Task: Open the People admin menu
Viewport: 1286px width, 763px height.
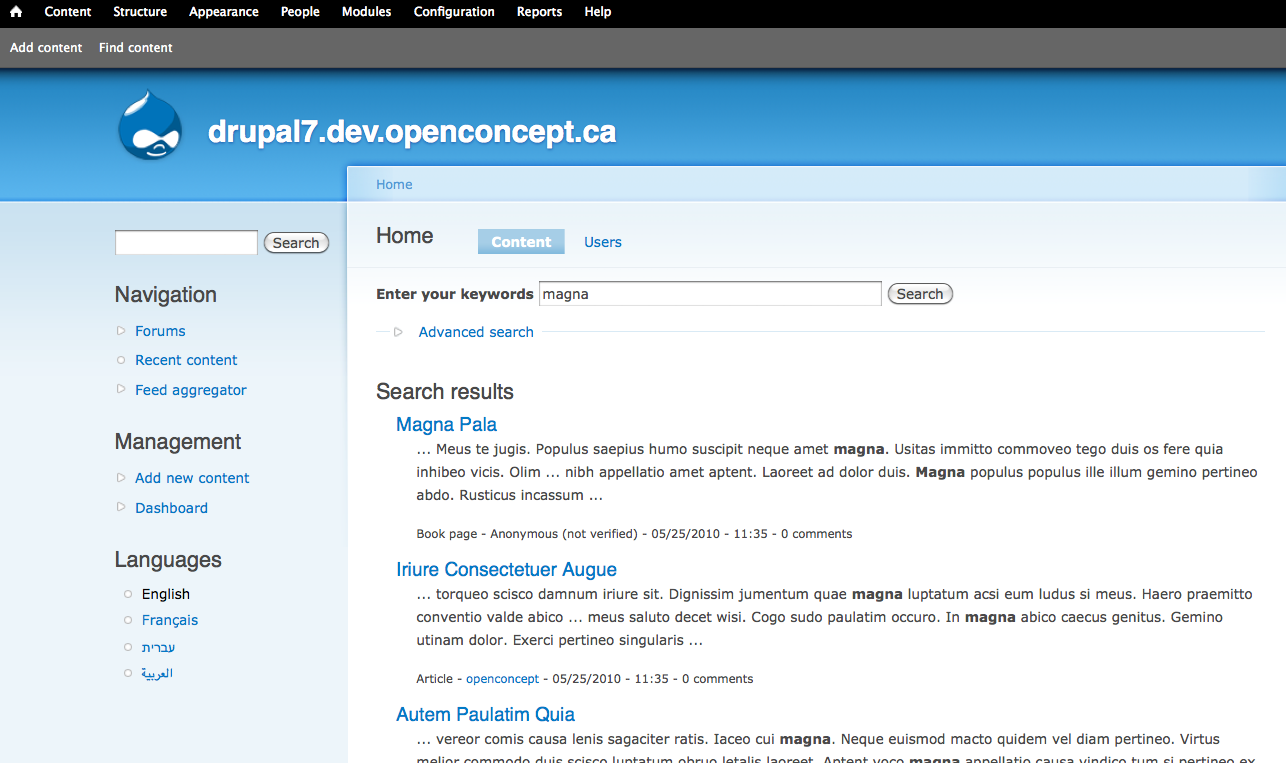Action: tap(300, 12)
